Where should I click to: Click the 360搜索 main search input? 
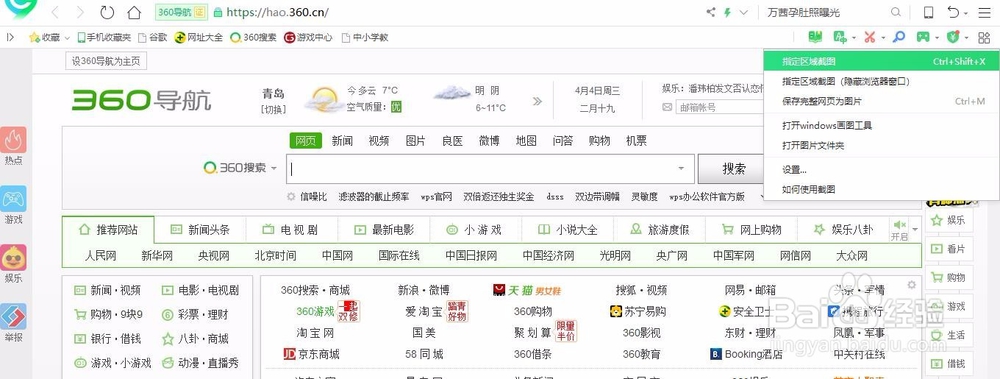click(490, 168)
